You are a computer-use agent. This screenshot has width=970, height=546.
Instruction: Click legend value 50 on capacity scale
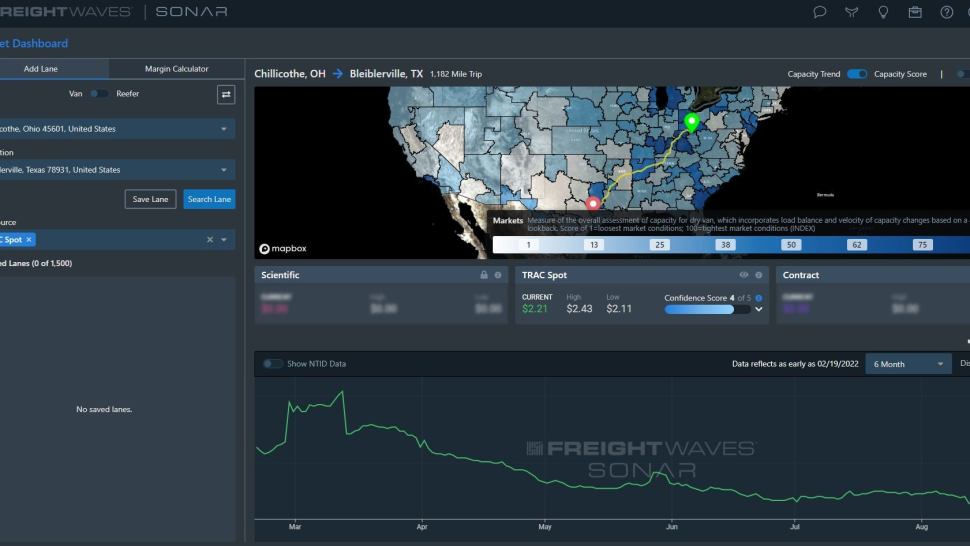pyautogui.click(x=791, y=245)
